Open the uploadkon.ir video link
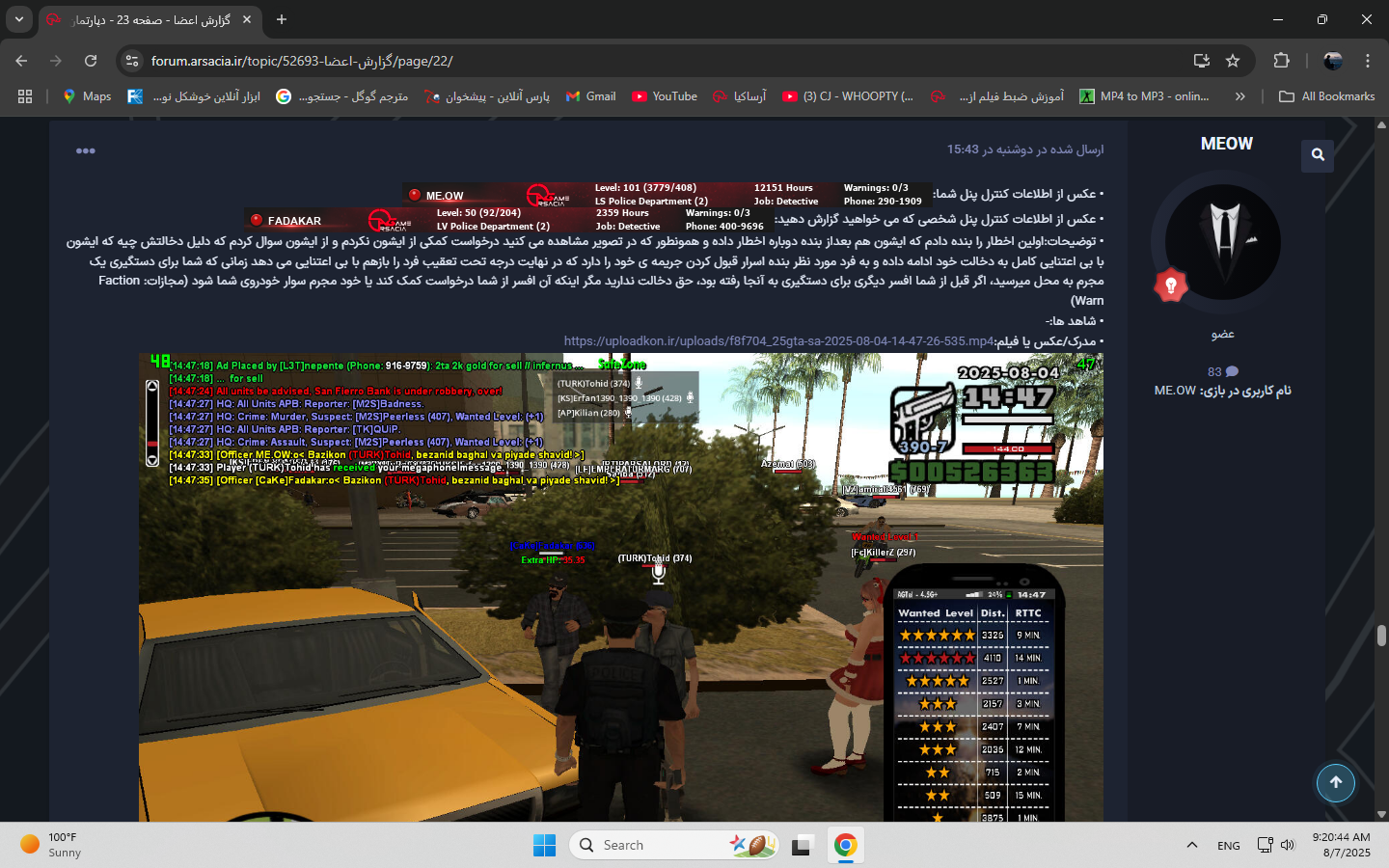This screenshot has width=1389, height=868. tap(778, 341)
